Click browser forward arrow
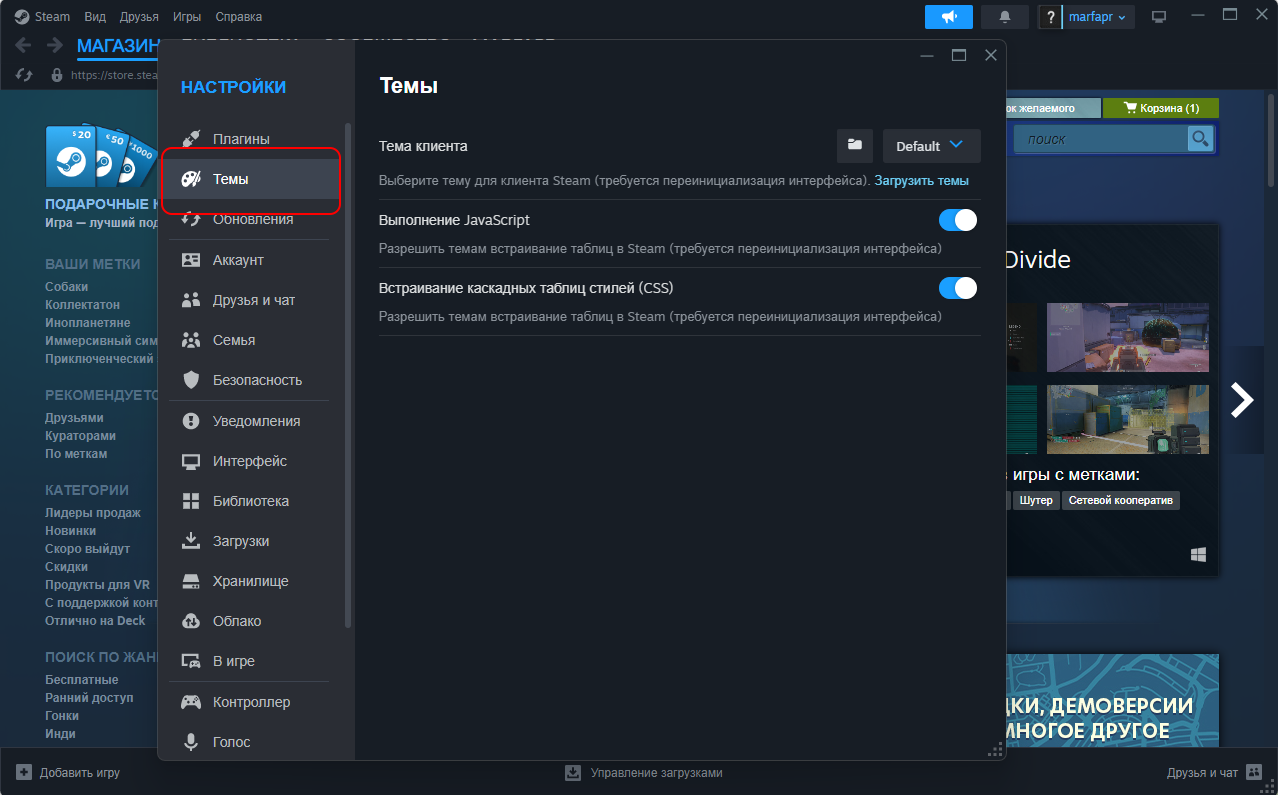Viewport: 1278px width, 795px height. click(53, 46)
